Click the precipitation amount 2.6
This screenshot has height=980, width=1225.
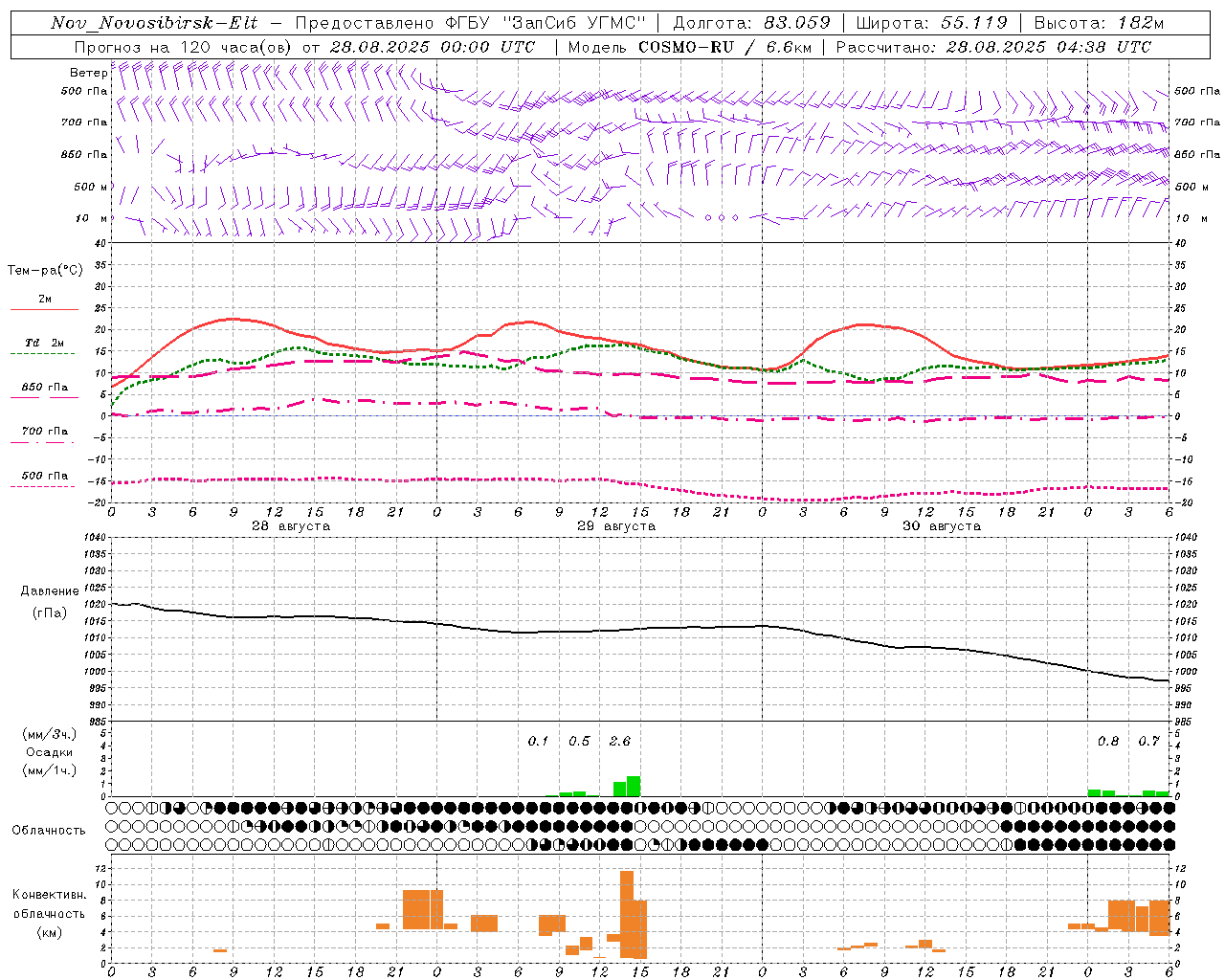coord(620,742)
